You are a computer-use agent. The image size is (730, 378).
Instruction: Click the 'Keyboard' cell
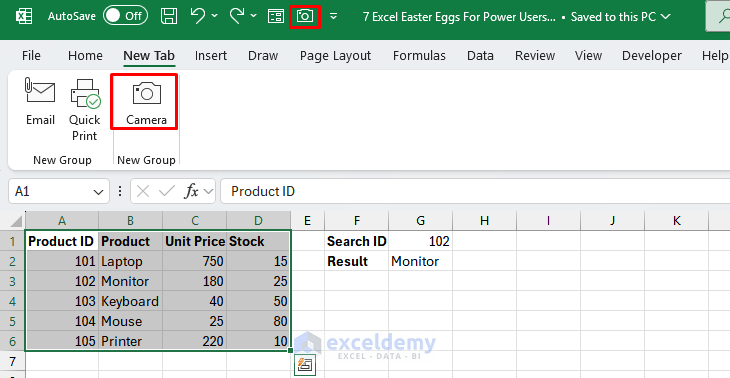click(130, 302)
